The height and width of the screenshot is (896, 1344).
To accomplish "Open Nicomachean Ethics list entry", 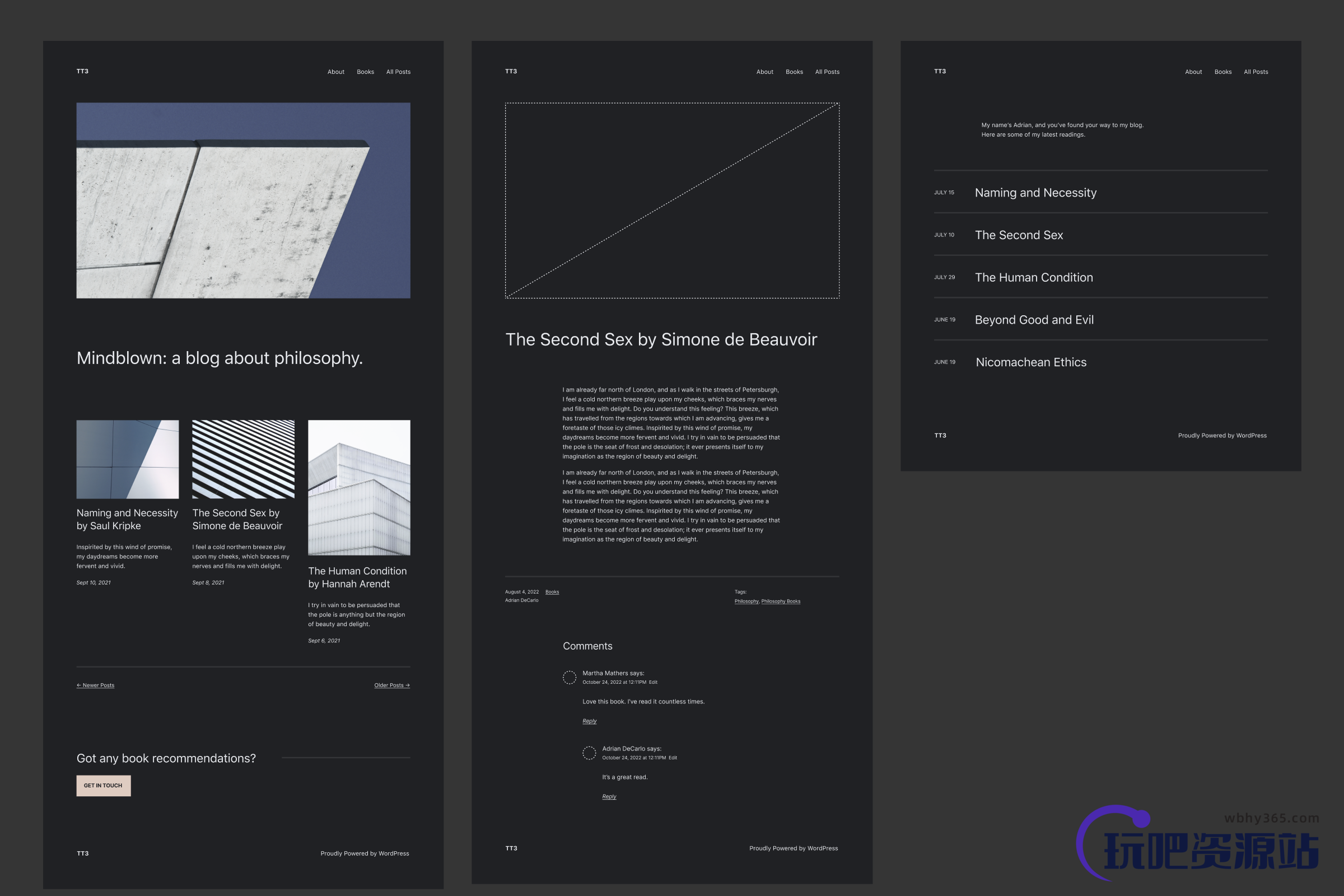I will (x=1031, y=362).
